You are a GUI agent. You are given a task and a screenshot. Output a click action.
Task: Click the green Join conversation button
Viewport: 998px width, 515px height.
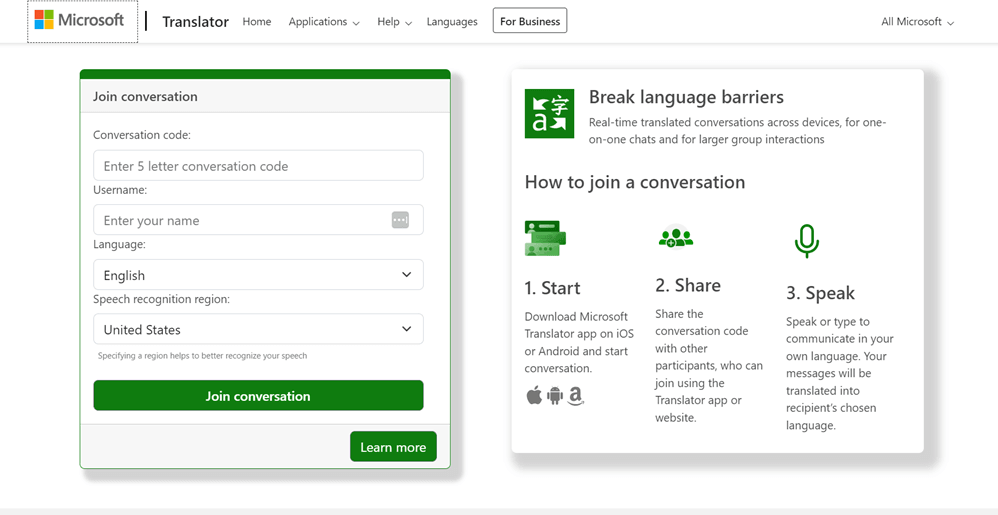click(258, 395)
